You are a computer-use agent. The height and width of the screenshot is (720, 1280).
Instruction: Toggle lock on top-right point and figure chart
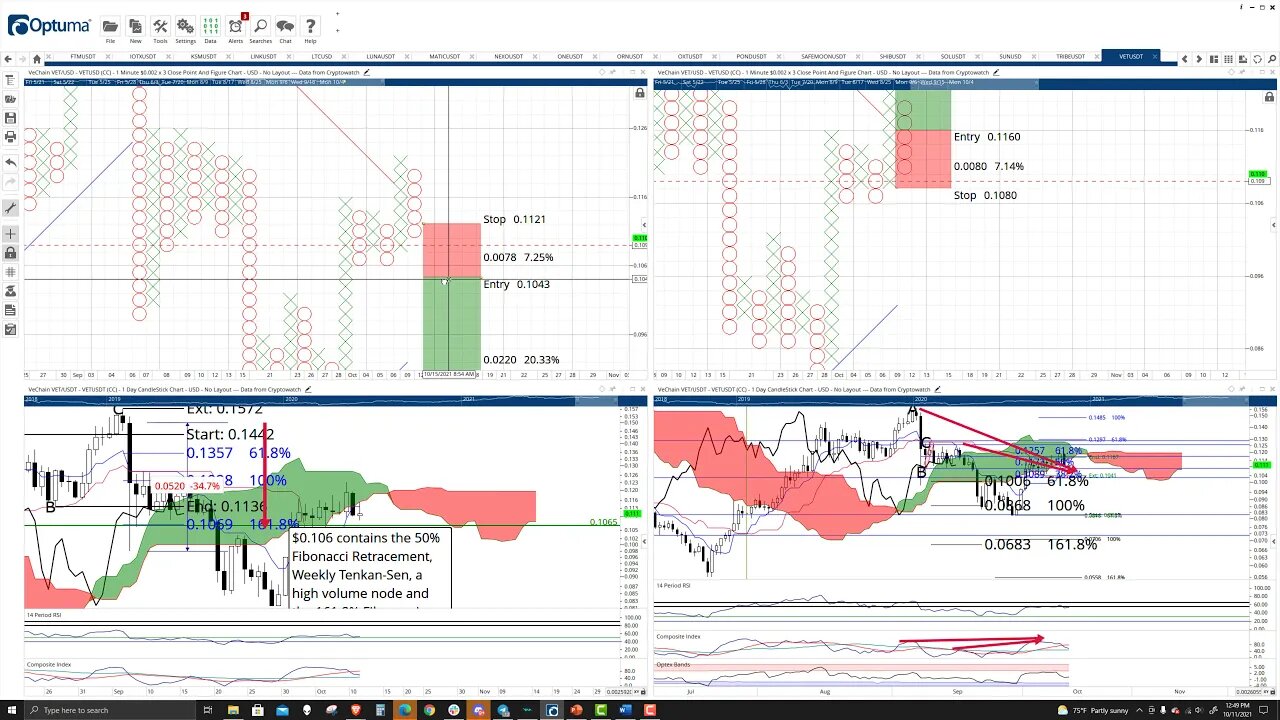(1270, 97)
